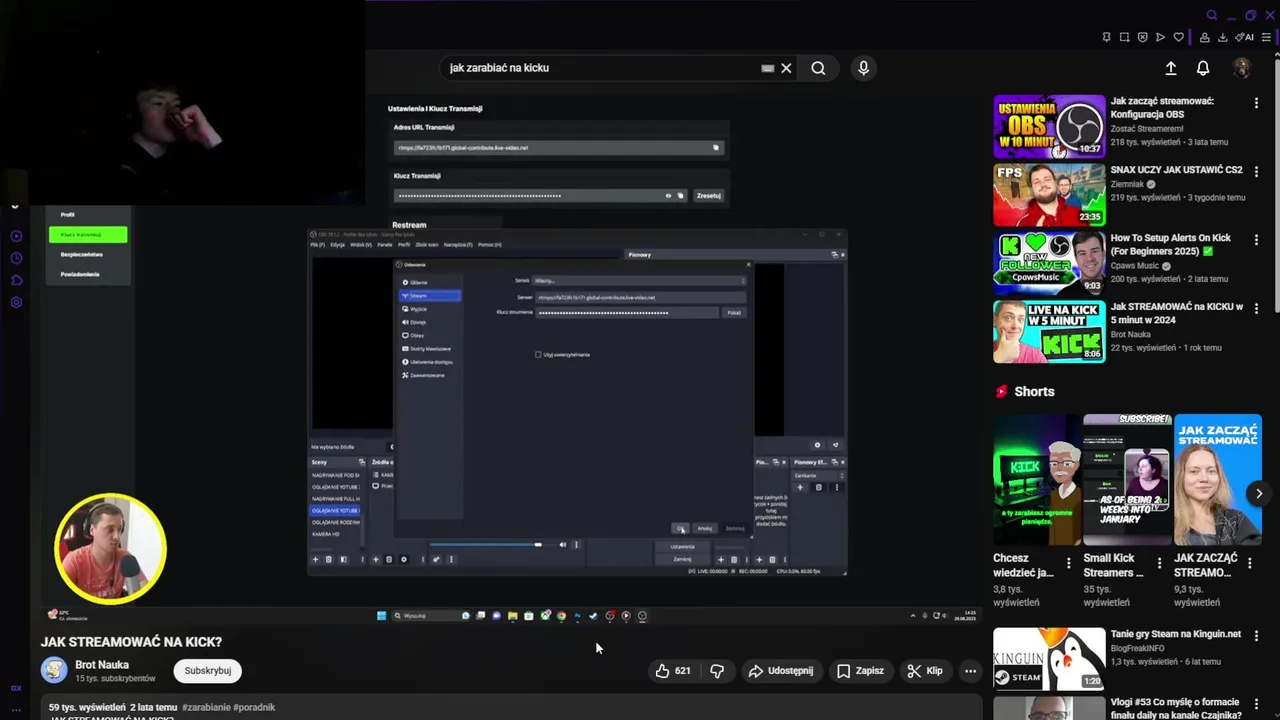The height and width of the screenshot is (720, 1280).
Task: Open the player icon in browser toolbar
Action: (x=1160, y=37)
